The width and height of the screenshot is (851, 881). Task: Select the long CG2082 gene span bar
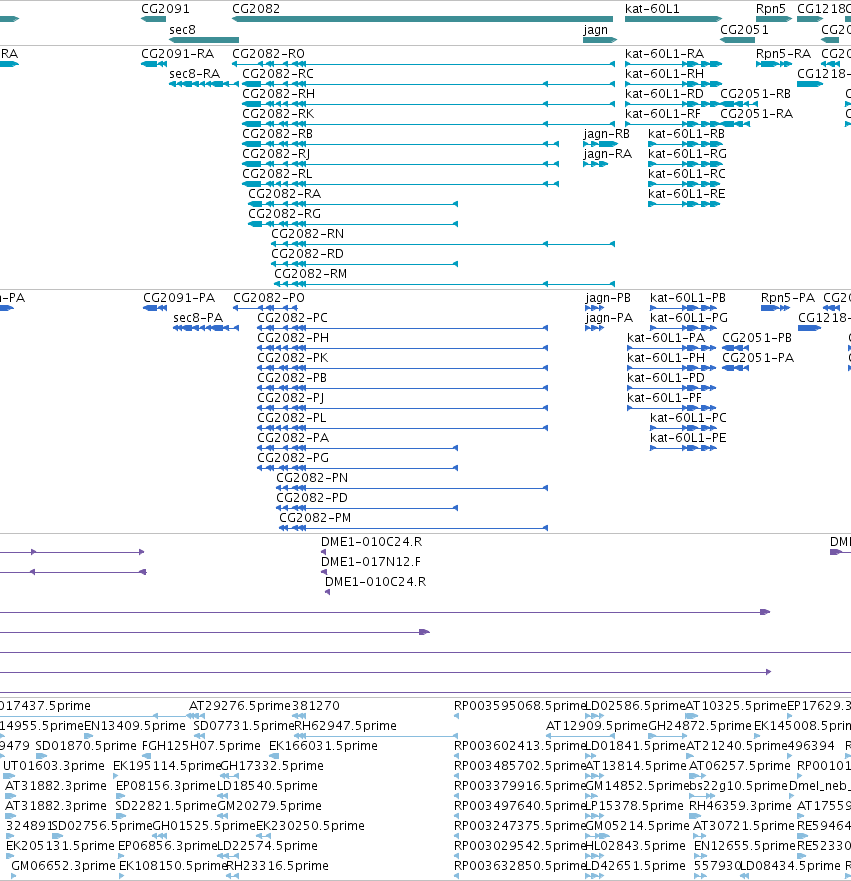coord(422,19)
